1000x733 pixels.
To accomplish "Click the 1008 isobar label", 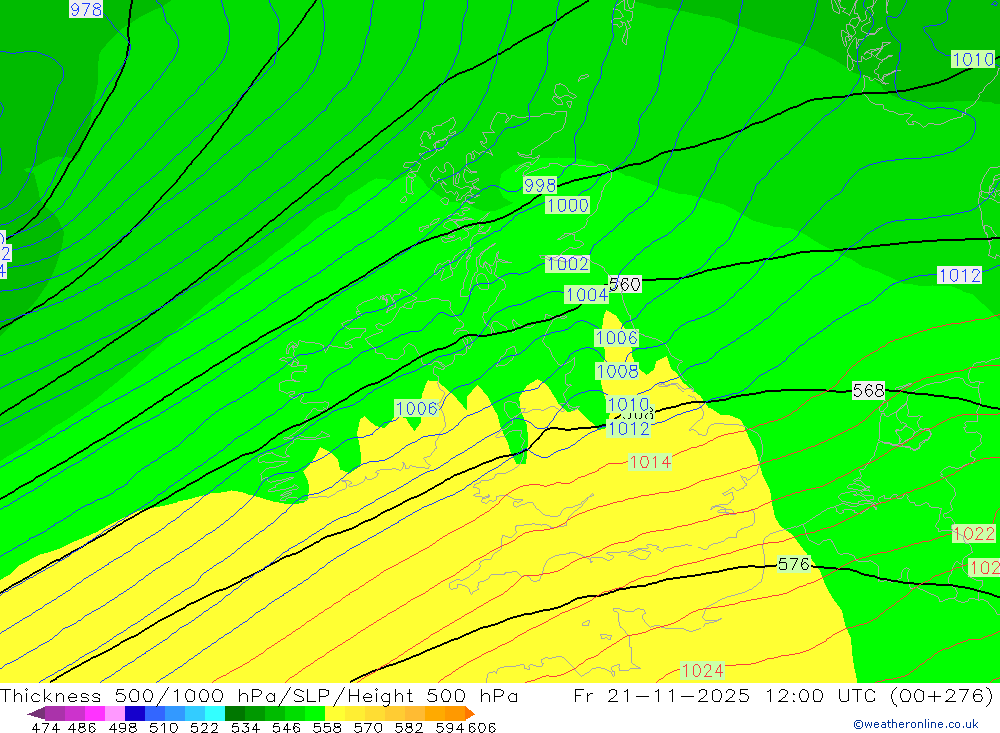I will point(617,371).
